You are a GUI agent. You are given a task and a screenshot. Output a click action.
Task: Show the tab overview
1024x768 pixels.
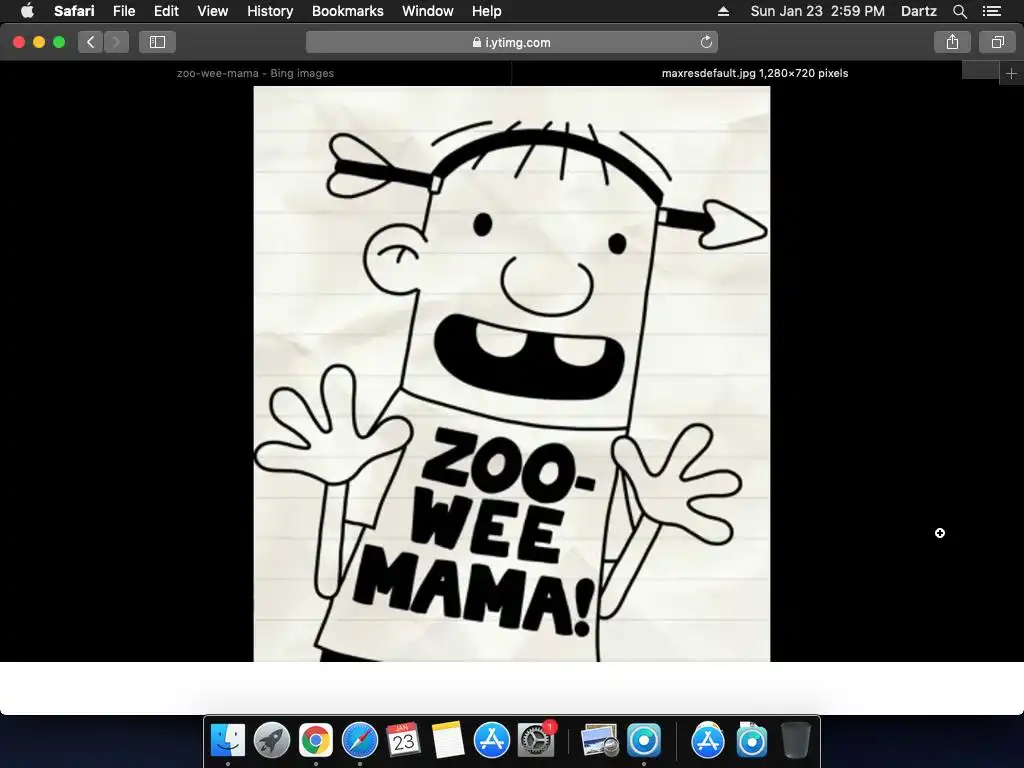(997, 42)
